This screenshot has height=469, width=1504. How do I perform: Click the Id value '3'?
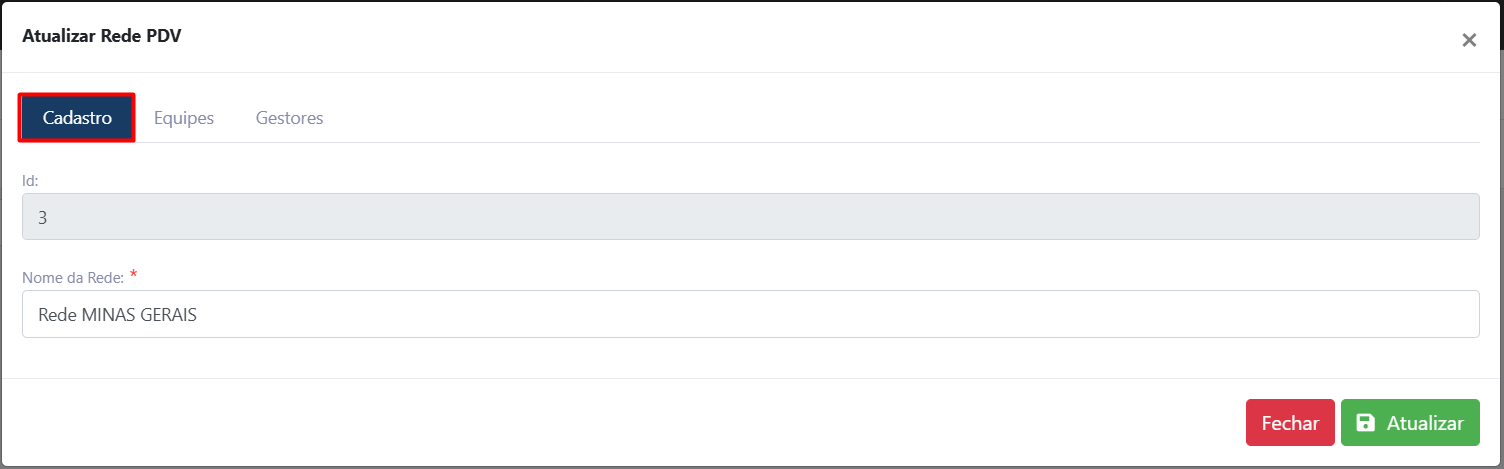[x=42, y=217]
